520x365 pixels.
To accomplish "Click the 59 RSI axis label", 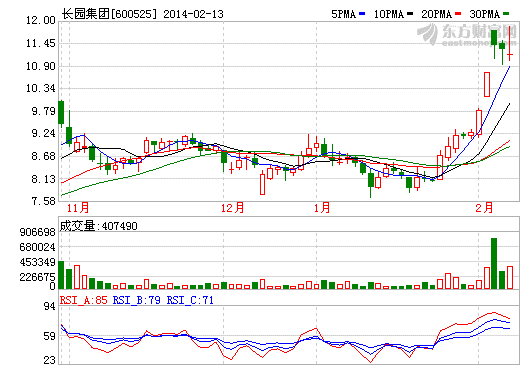I will (50, 336).
